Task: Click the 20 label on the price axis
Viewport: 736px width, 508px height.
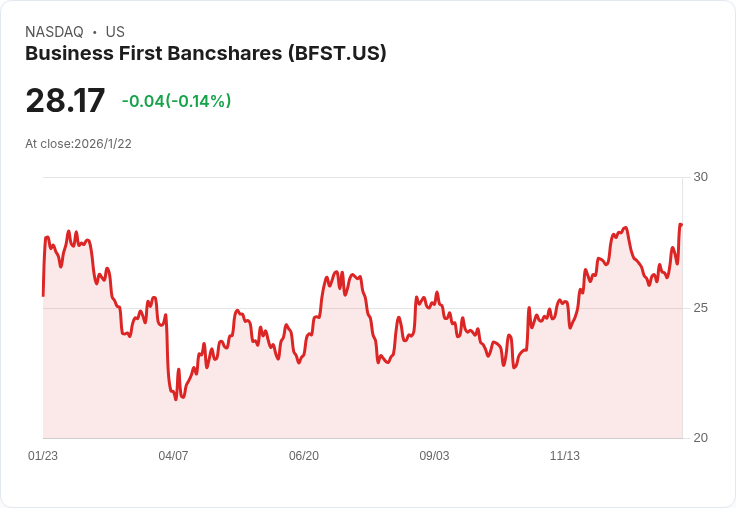Action: (700, 438)
